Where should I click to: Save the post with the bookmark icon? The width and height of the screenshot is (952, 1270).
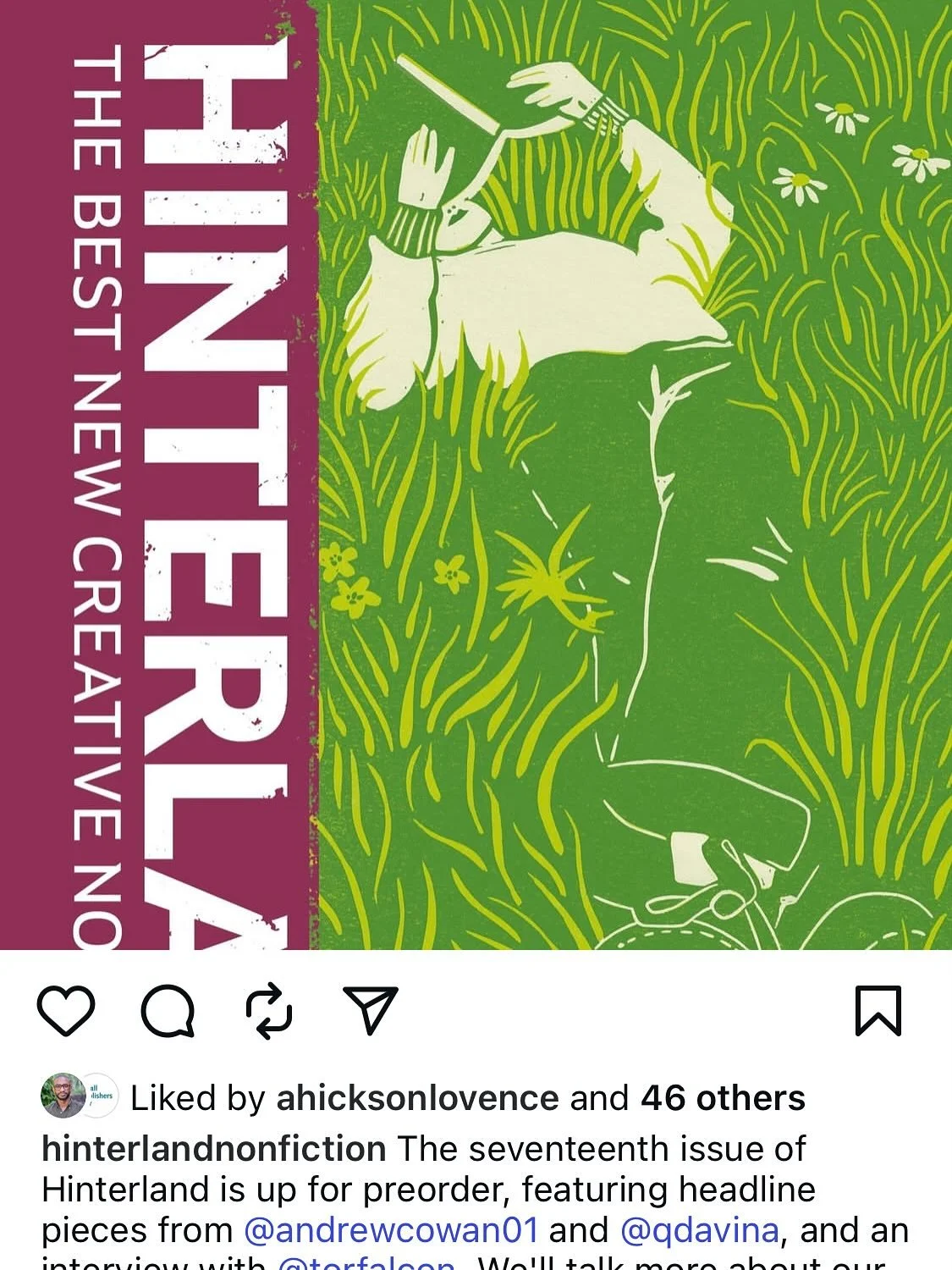(x=878, y=1011)
